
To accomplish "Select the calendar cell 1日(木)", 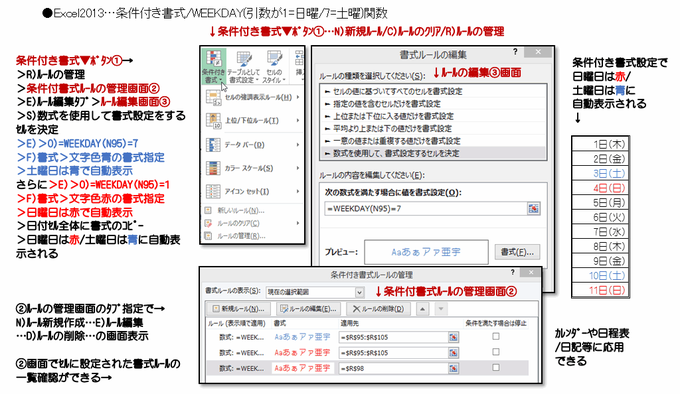I will 601,144.
